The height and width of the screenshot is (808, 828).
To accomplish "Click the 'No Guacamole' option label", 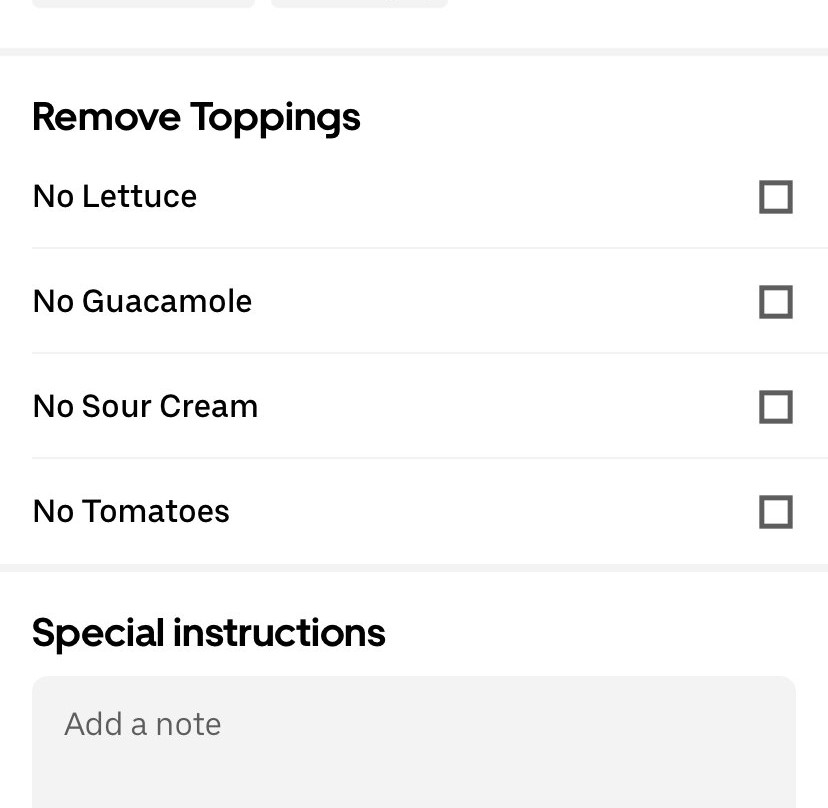I will (x=142, y=302).
